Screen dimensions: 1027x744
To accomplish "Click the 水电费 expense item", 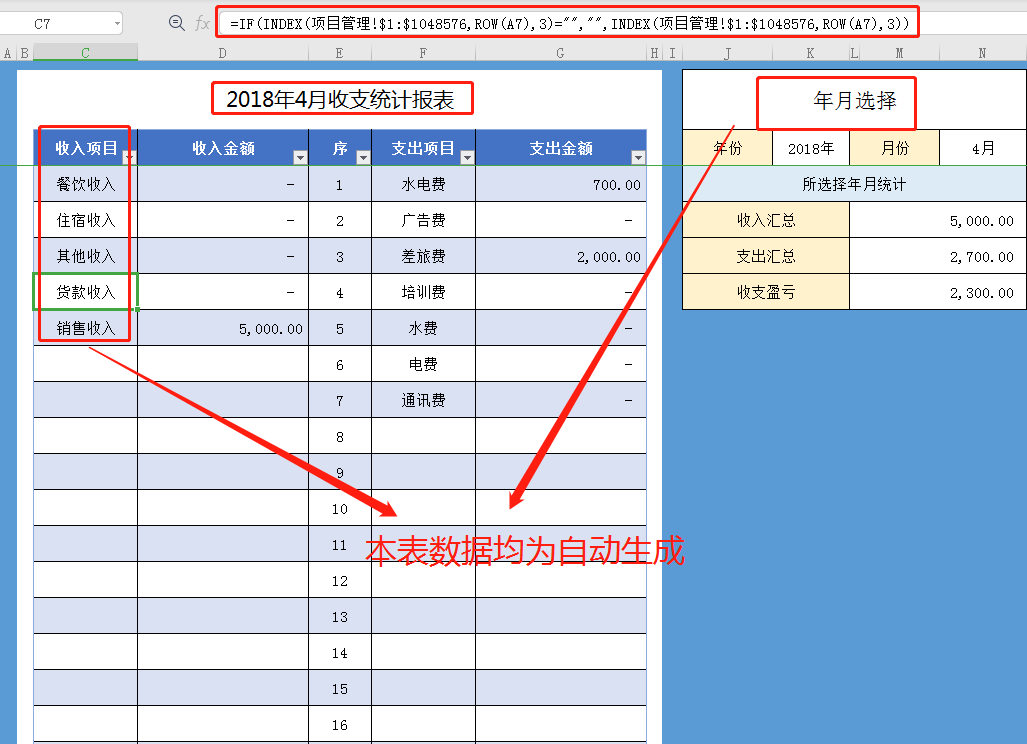I will tap(423, 184).
